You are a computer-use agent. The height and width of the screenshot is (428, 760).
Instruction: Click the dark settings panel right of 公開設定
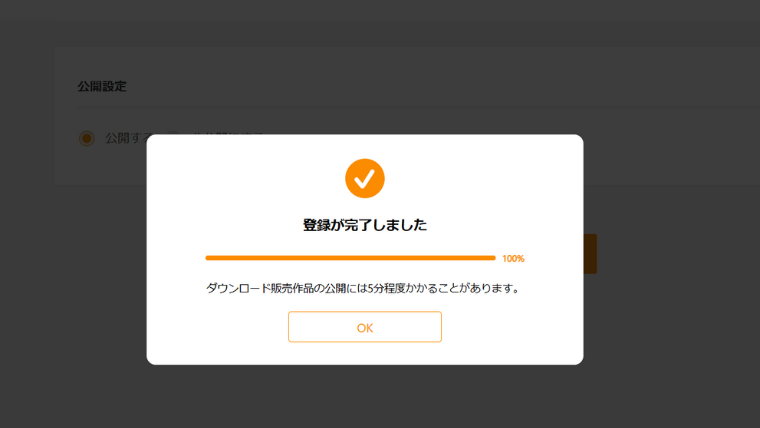coord(436,86)
